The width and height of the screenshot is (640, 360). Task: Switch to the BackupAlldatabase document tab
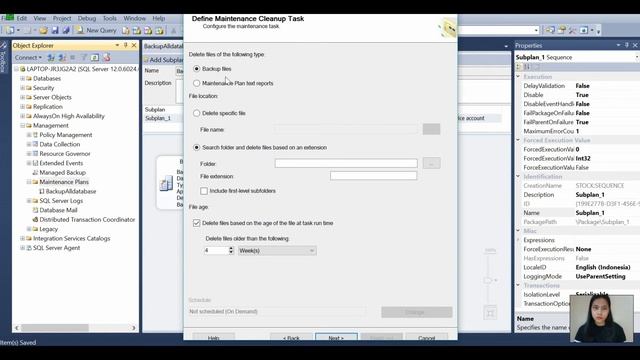click(x=163, y=46)
